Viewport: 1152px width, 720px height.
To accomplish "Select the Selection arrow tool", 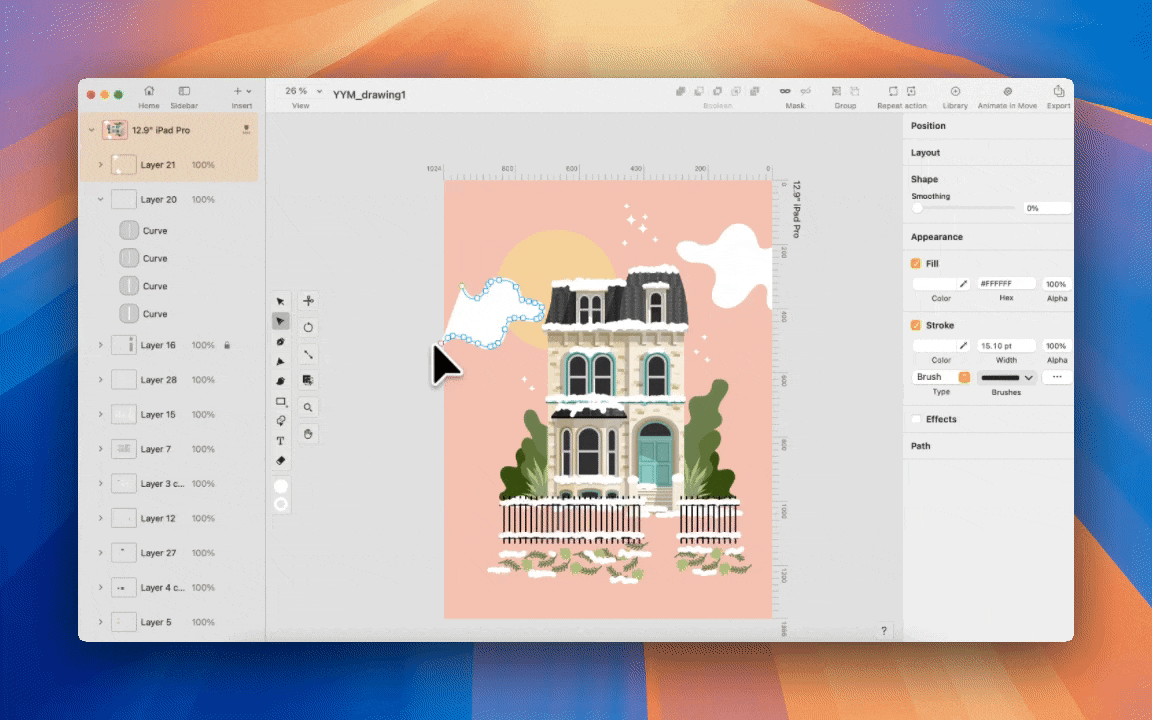I will point(280,301).
